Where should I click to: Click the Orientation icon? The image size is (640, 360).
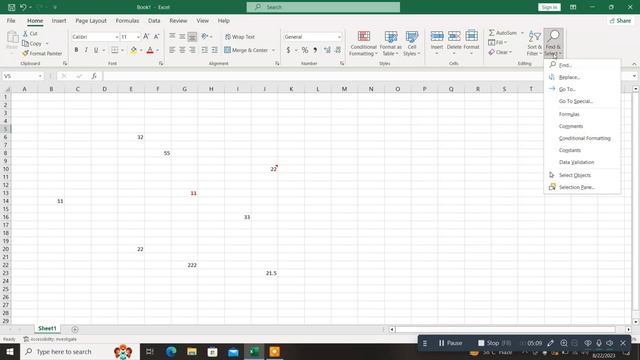coord(205,36)
